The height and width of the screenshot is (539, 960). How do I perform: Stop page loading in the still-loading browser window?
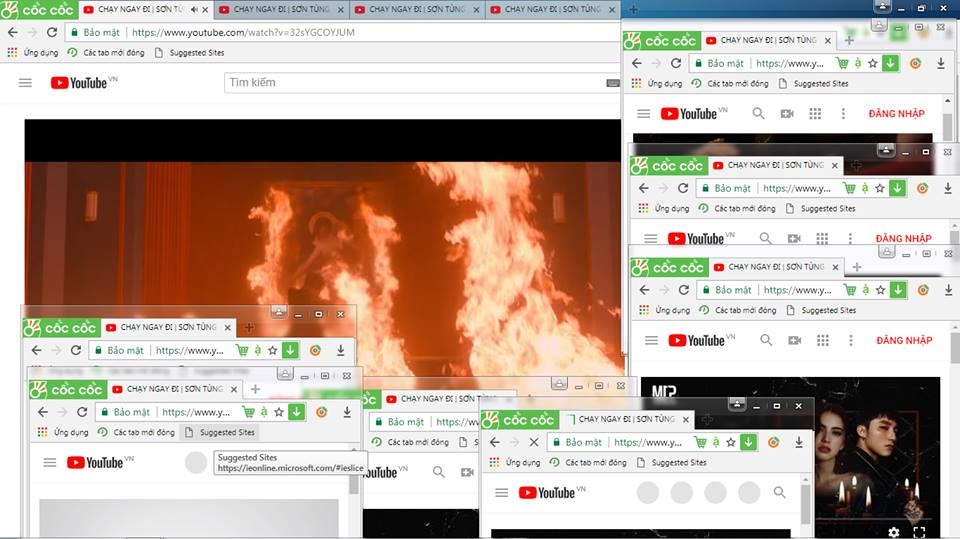[533, 442]
